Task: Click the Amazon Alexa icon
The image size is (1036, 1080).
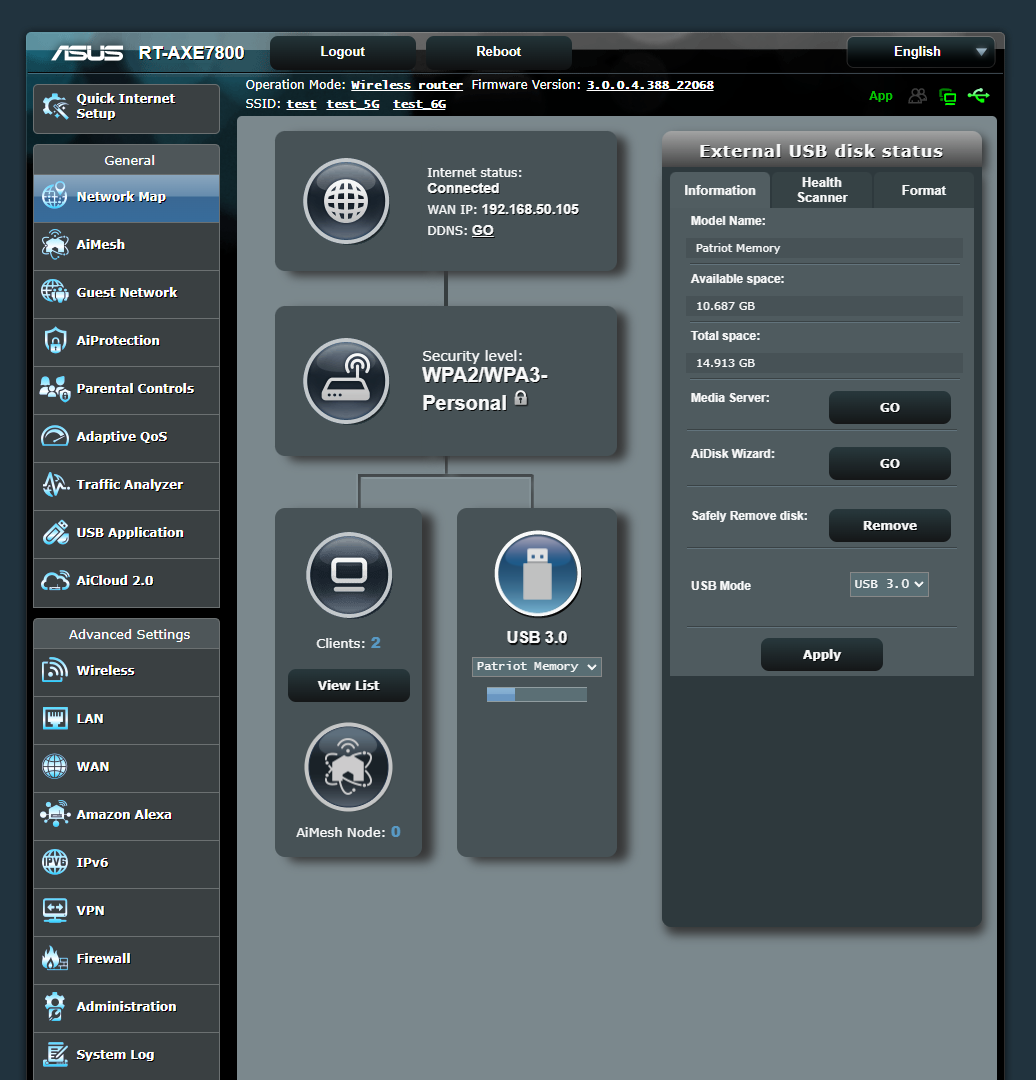Action: pos(55,814)
